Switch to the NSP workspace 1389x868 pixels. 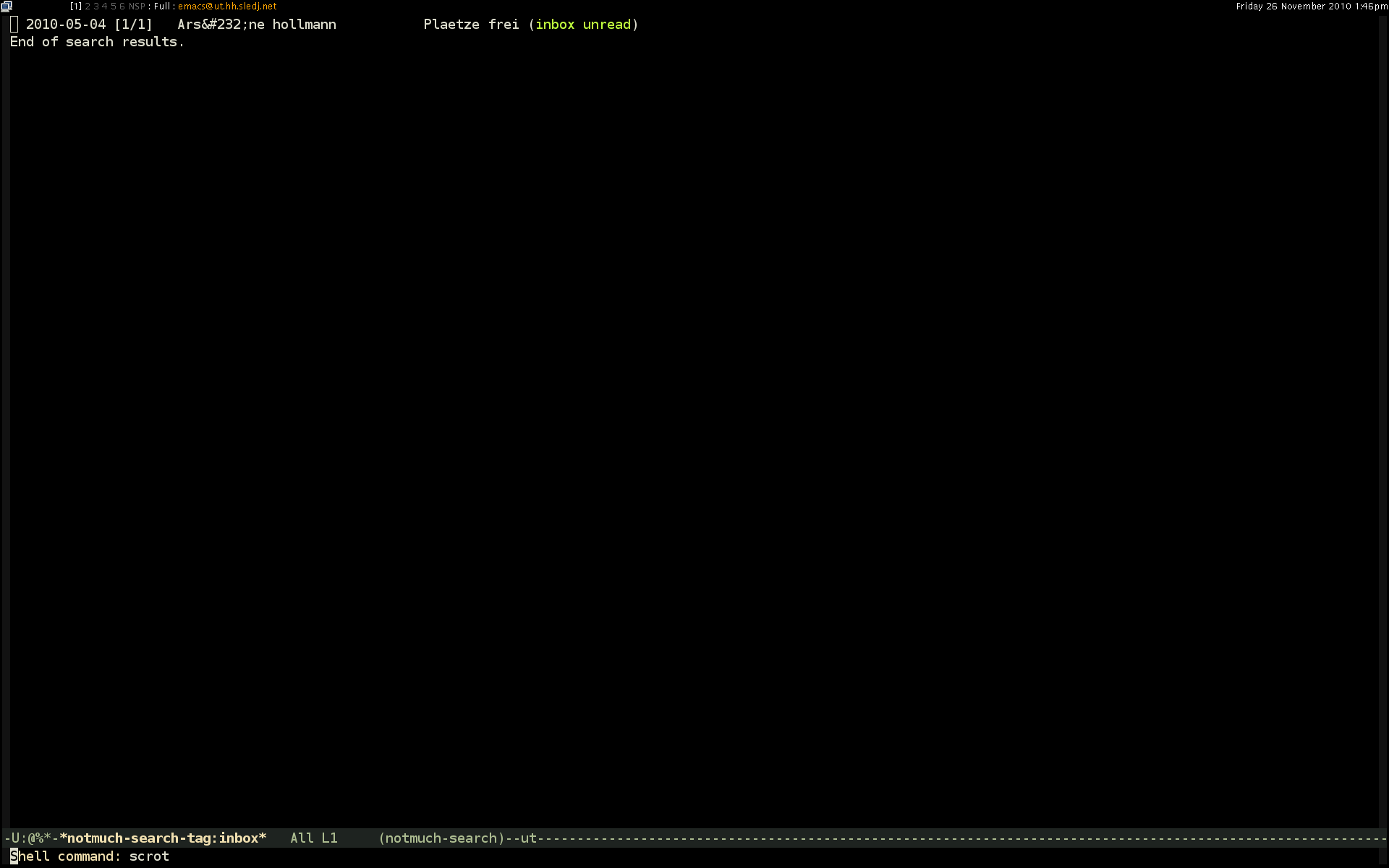[137, 7]
